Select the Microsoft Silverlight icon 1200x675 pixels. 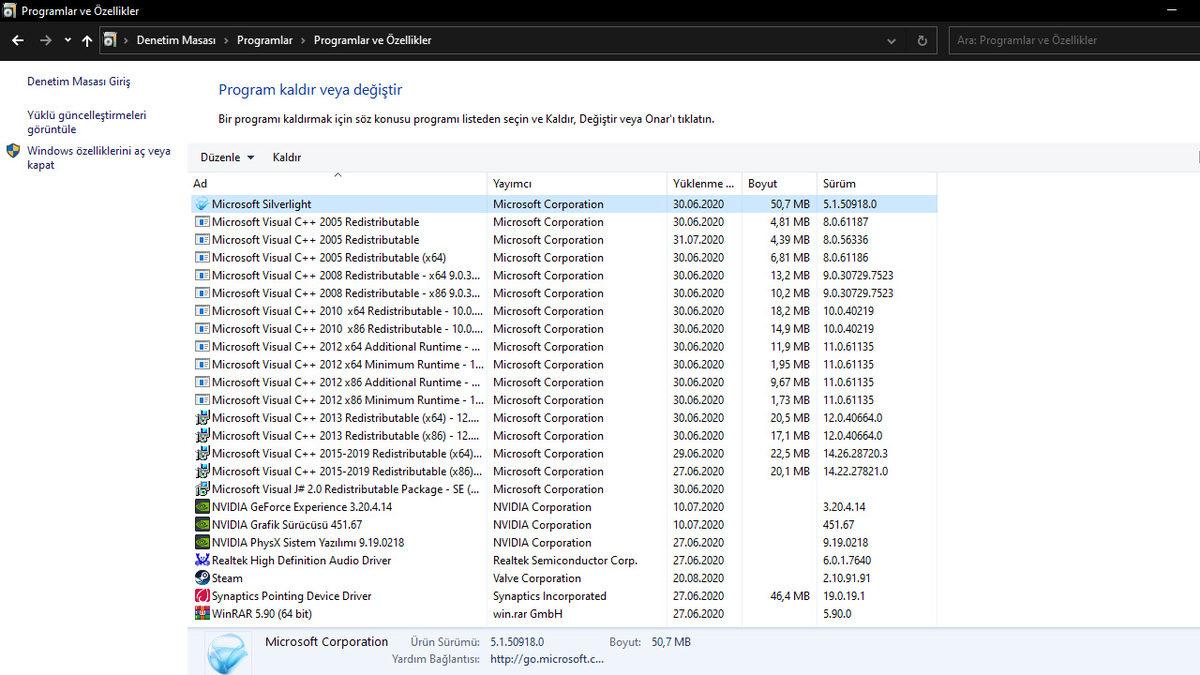pos(201,204)
